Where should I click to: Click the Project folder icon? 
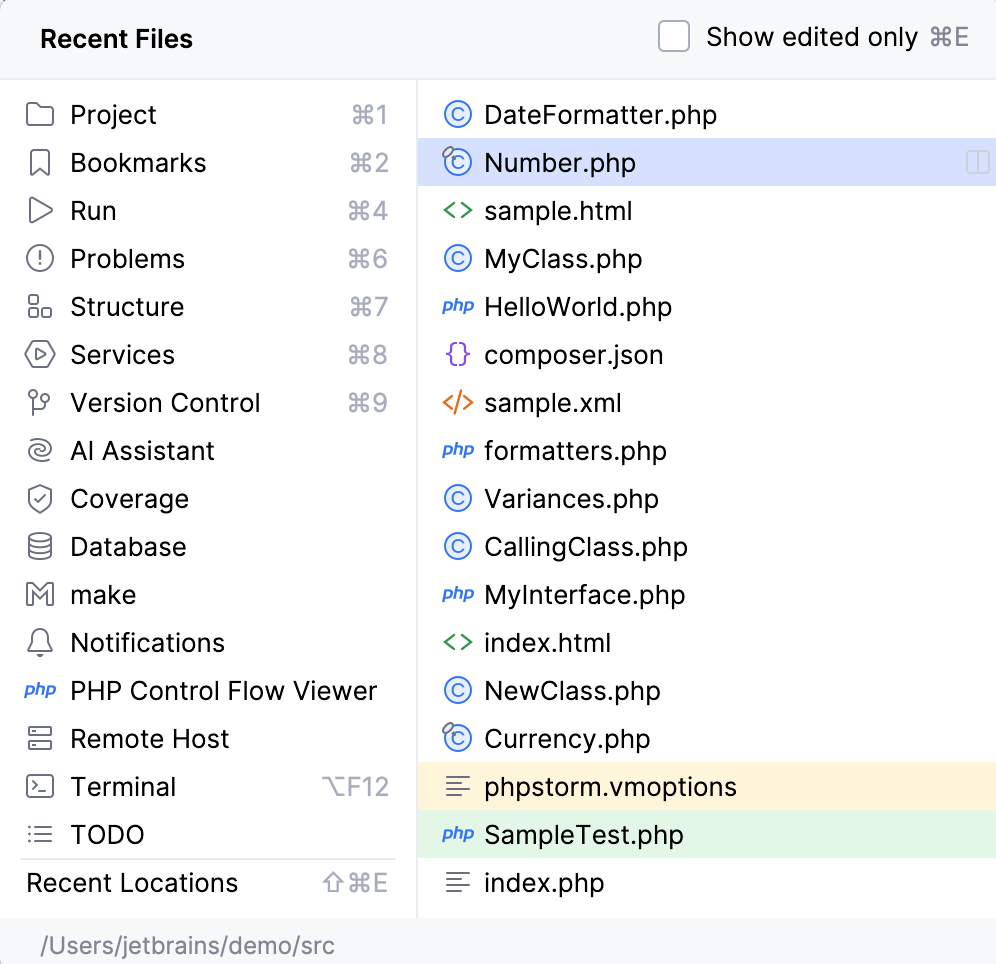pyautogui.click(x=40, y=115)
